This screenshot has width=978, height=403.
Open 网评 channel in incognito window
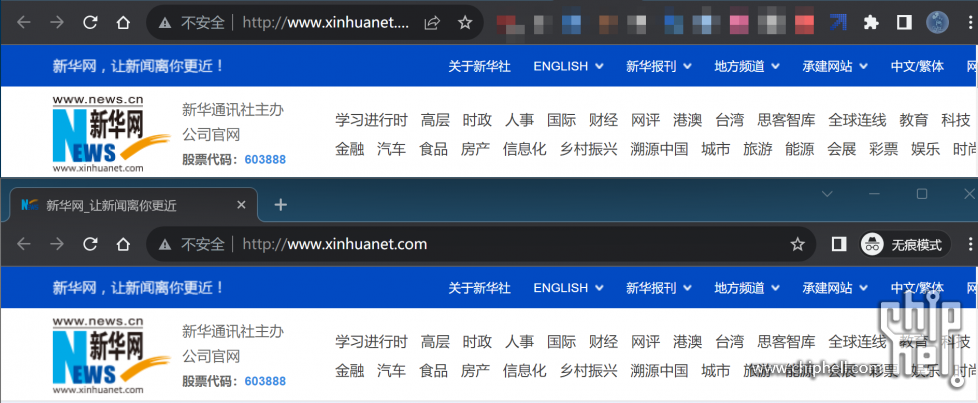646,341
